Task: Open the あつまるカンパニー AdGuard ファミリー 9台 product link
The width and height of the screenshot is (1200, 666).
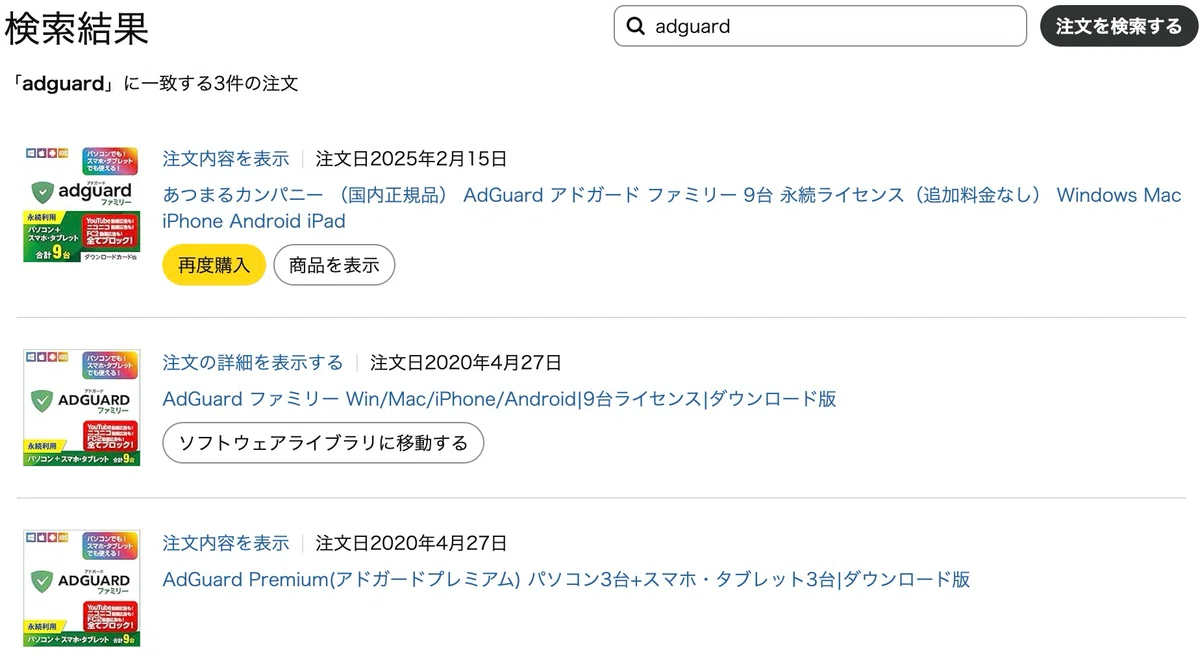Action: (672, 208)
